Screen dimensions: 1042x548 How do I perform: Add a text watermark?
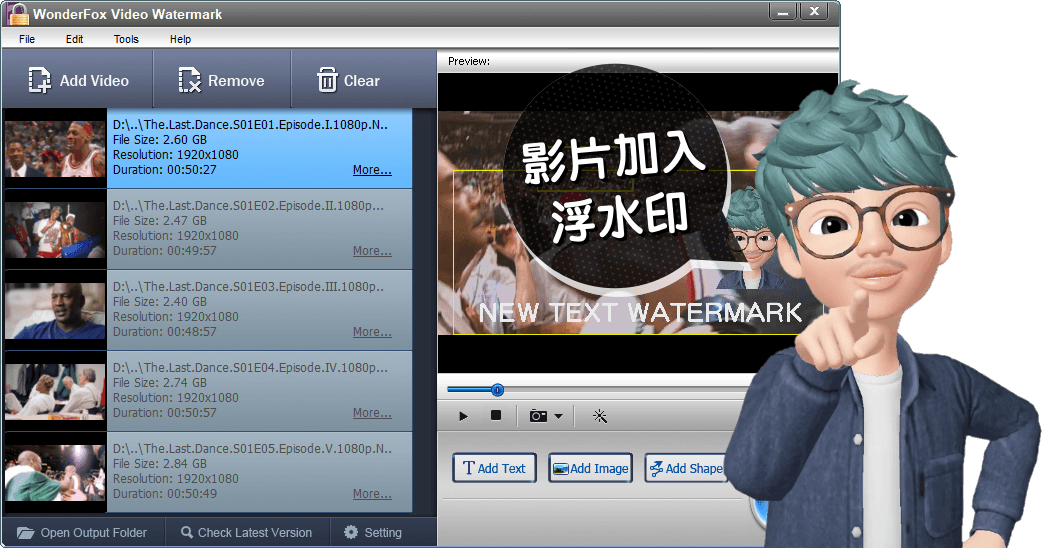point(494,468)
